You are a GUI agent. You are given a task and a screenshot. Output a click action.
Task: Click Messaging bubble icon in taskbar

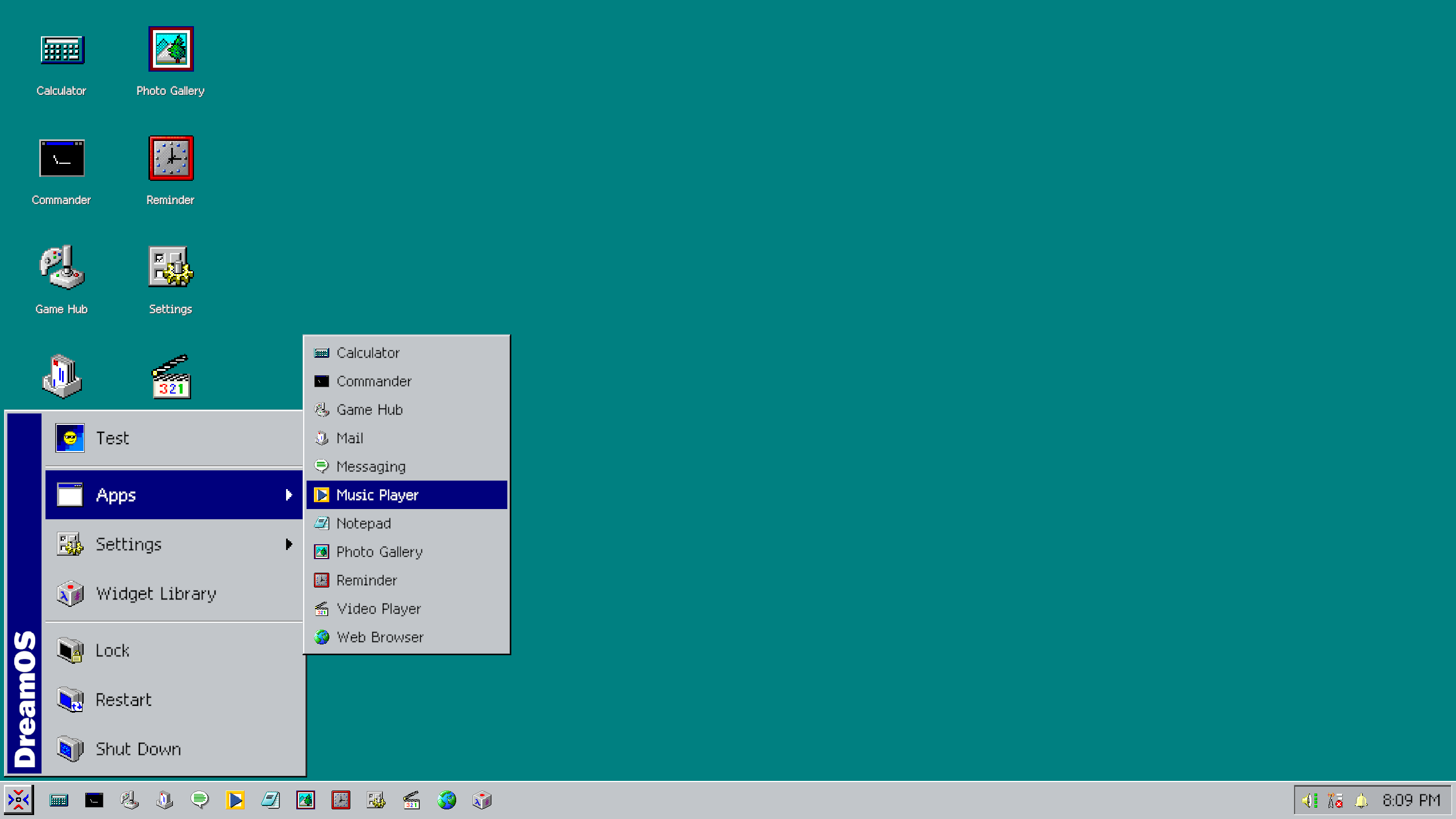[x=200, y=800]
